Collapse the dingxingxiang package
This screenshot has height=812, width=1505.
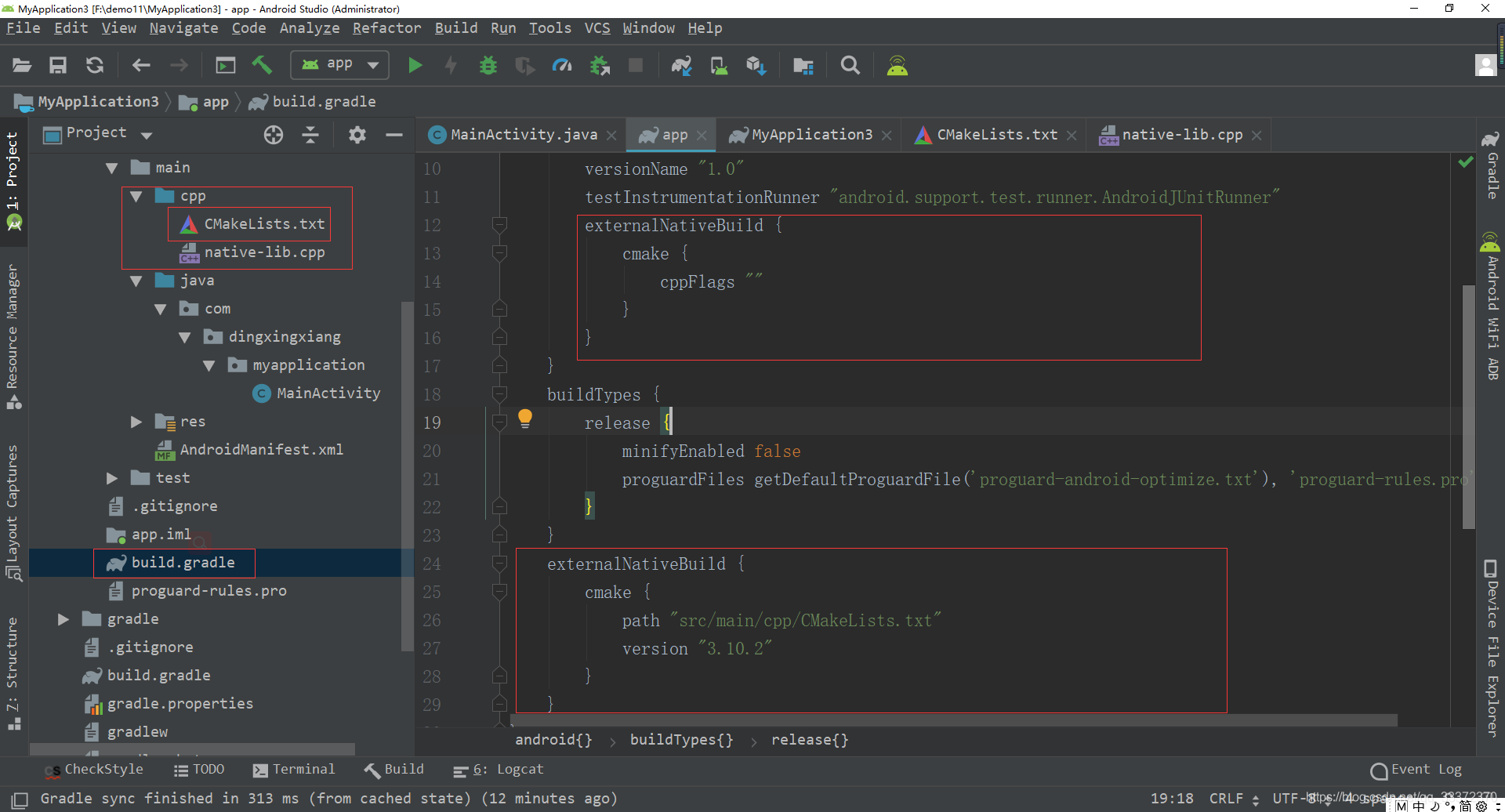coord(185,337)
